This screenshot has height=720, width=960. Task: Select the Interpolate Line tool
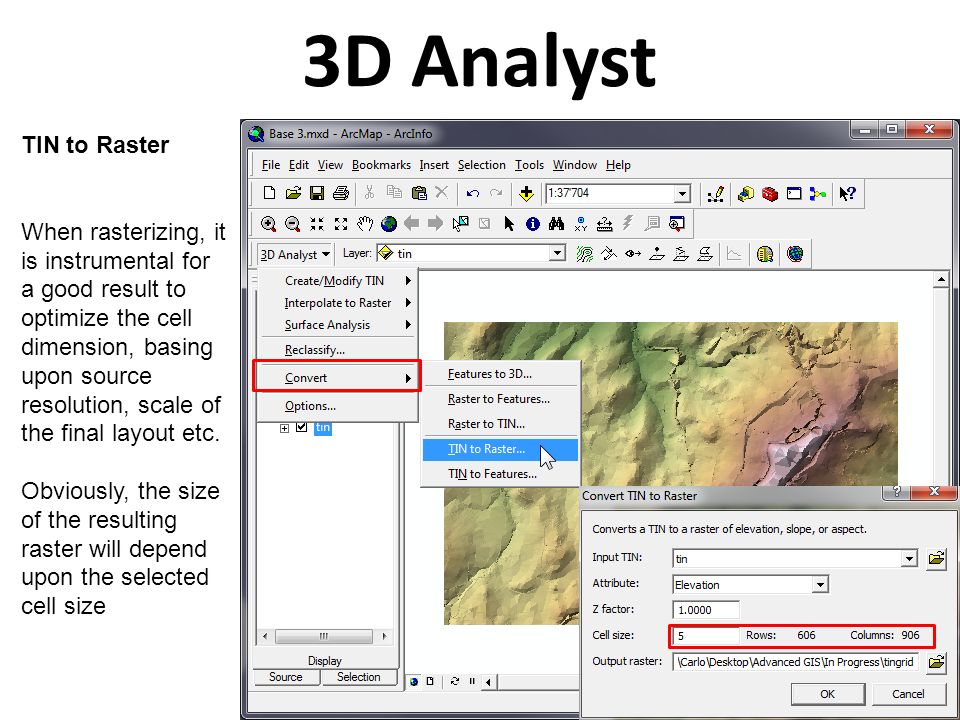pyautogui.click(x=681, y=253)
